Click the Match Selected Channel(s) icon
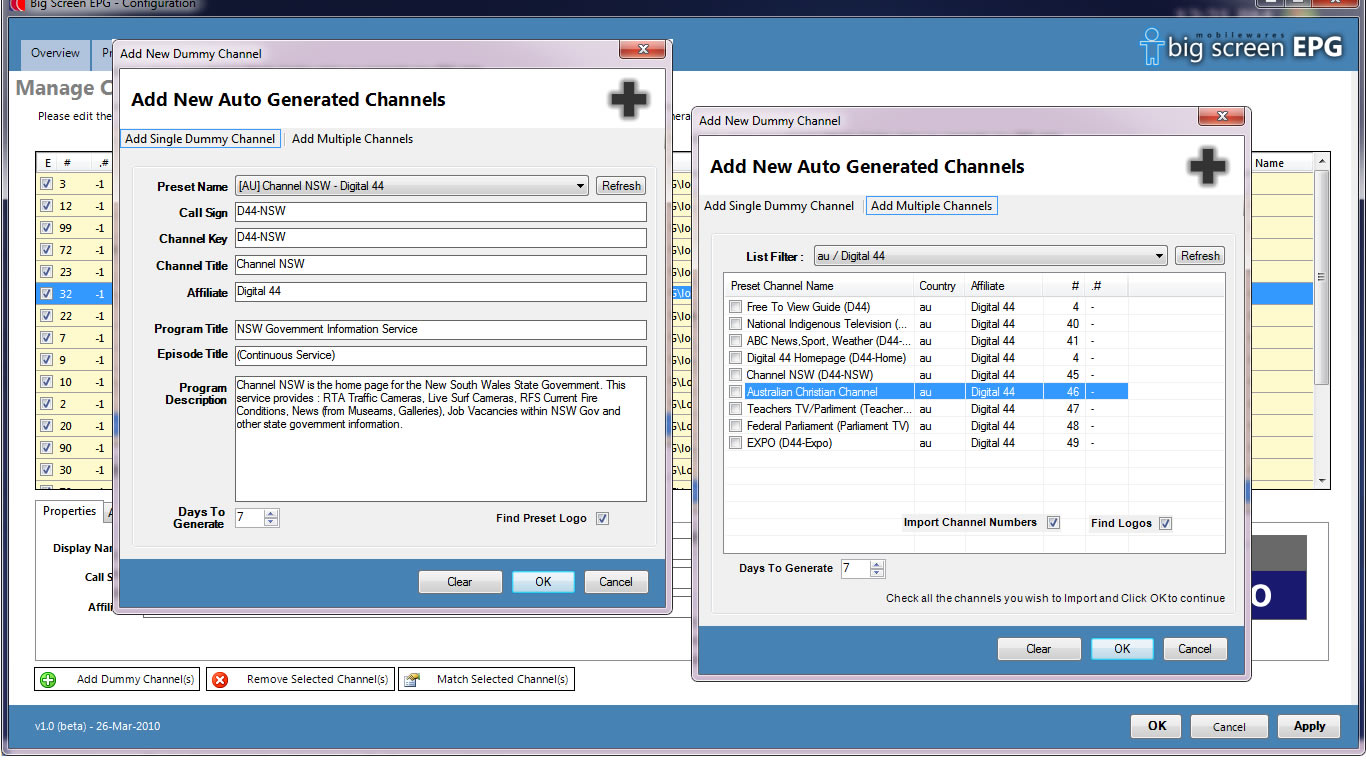This screenshot has width=1366, height=768. coord(412,680)
